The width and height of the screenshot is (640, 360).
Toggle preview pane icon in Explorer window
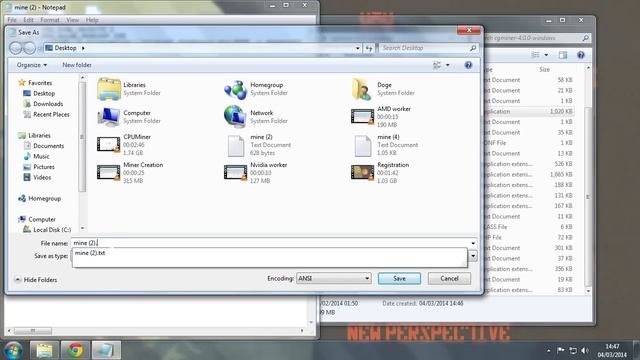tap(563, 55)
